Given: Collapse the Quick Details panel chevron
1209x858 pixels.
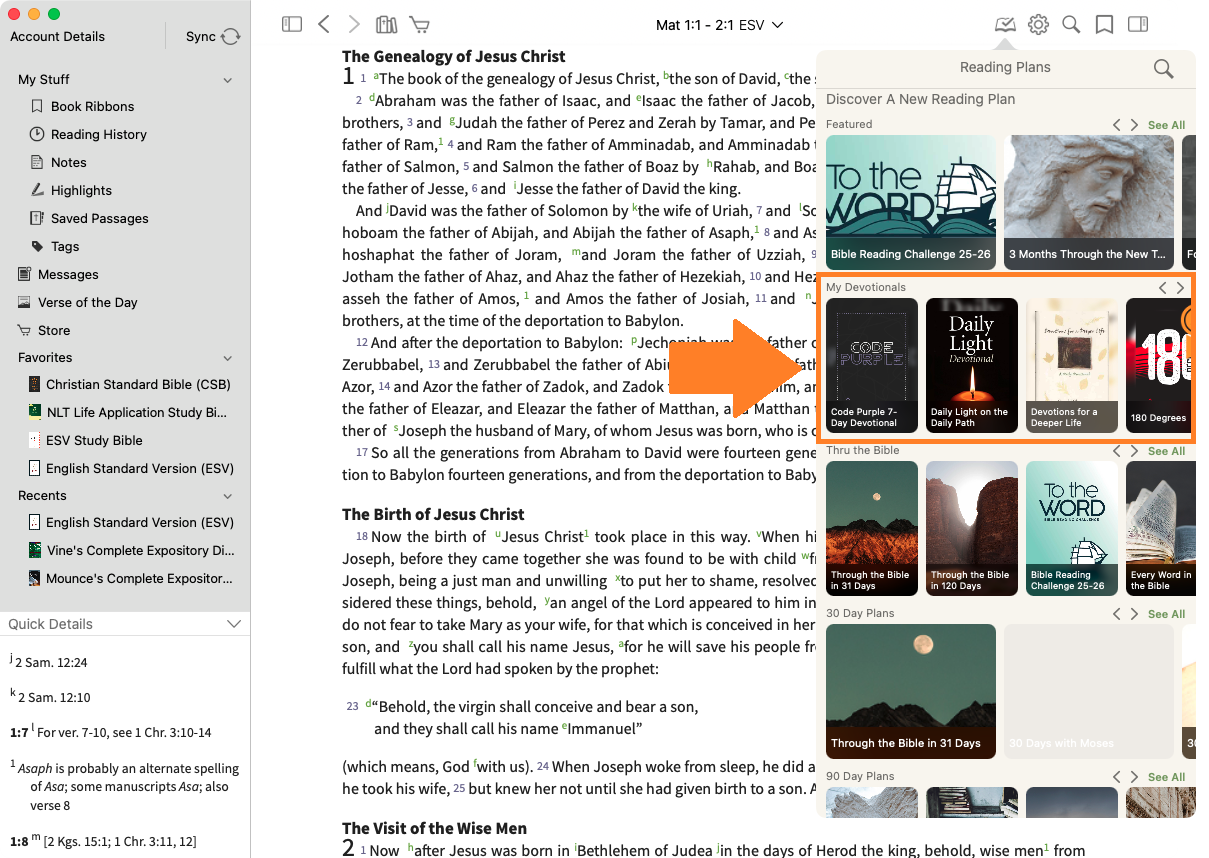Looking at the screenshot, I should coord(234,624).
